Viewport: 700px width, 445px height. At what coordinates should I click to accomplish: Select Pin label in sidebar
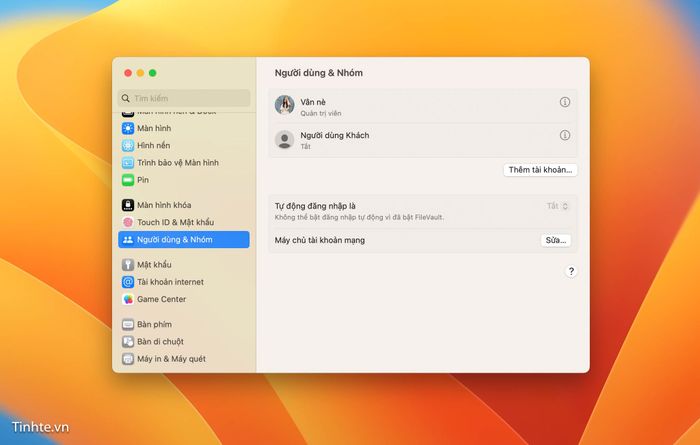pyautogui.click(x=143, y=180)
